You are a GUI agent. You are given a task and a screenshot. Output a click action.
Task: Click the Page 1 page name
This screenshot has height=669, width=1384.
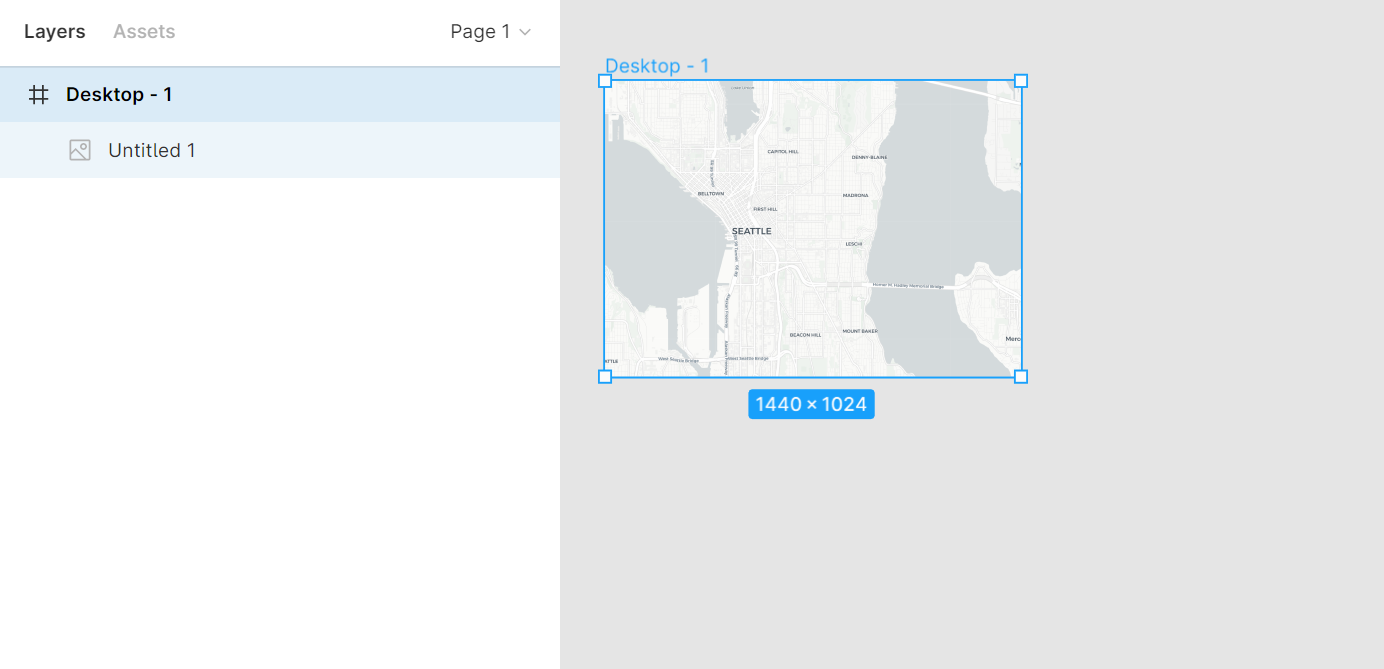tap(480, 32)
